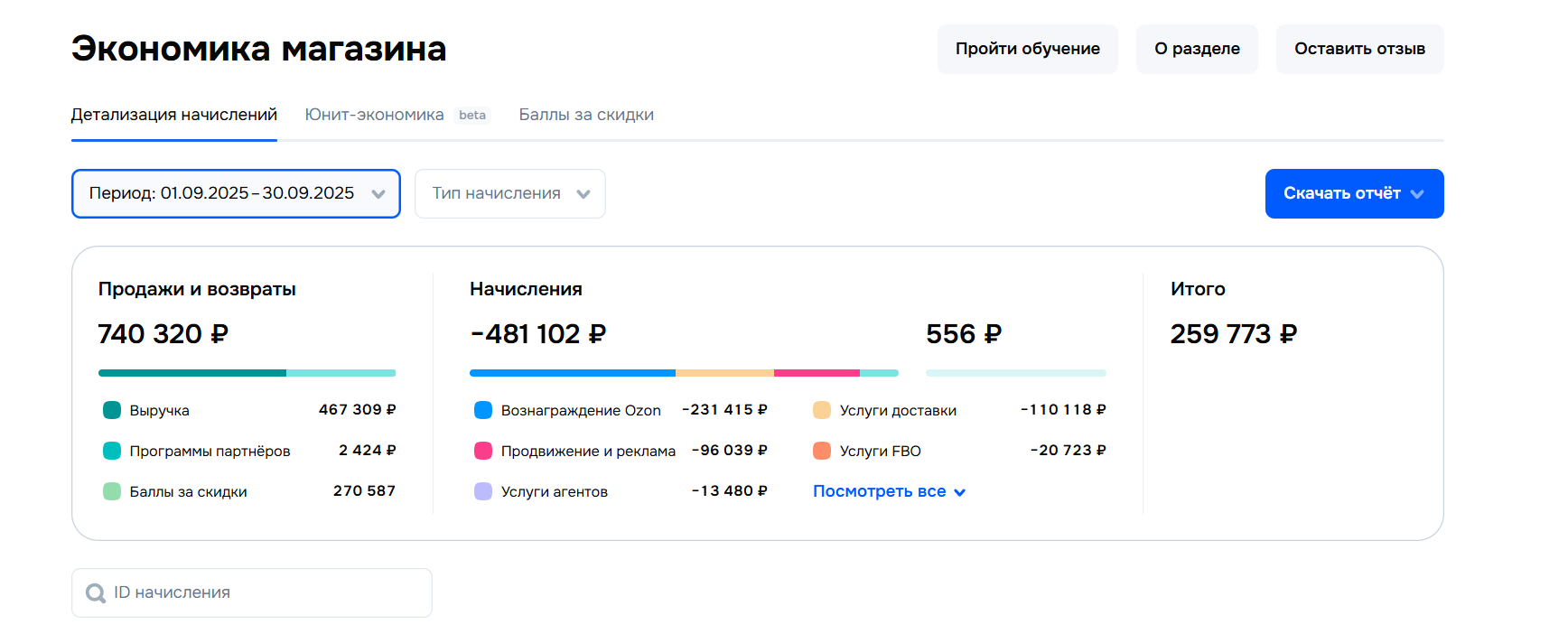Click the Пройти обучение button
Screen dimensions: 1568x634
point(1027,49)
